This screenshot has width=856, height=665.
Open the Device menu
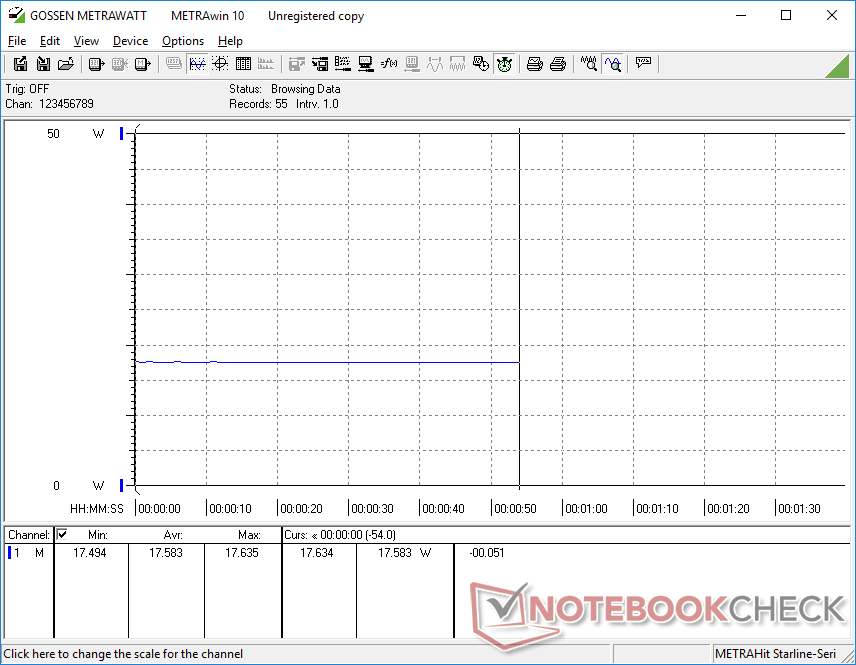130,41
